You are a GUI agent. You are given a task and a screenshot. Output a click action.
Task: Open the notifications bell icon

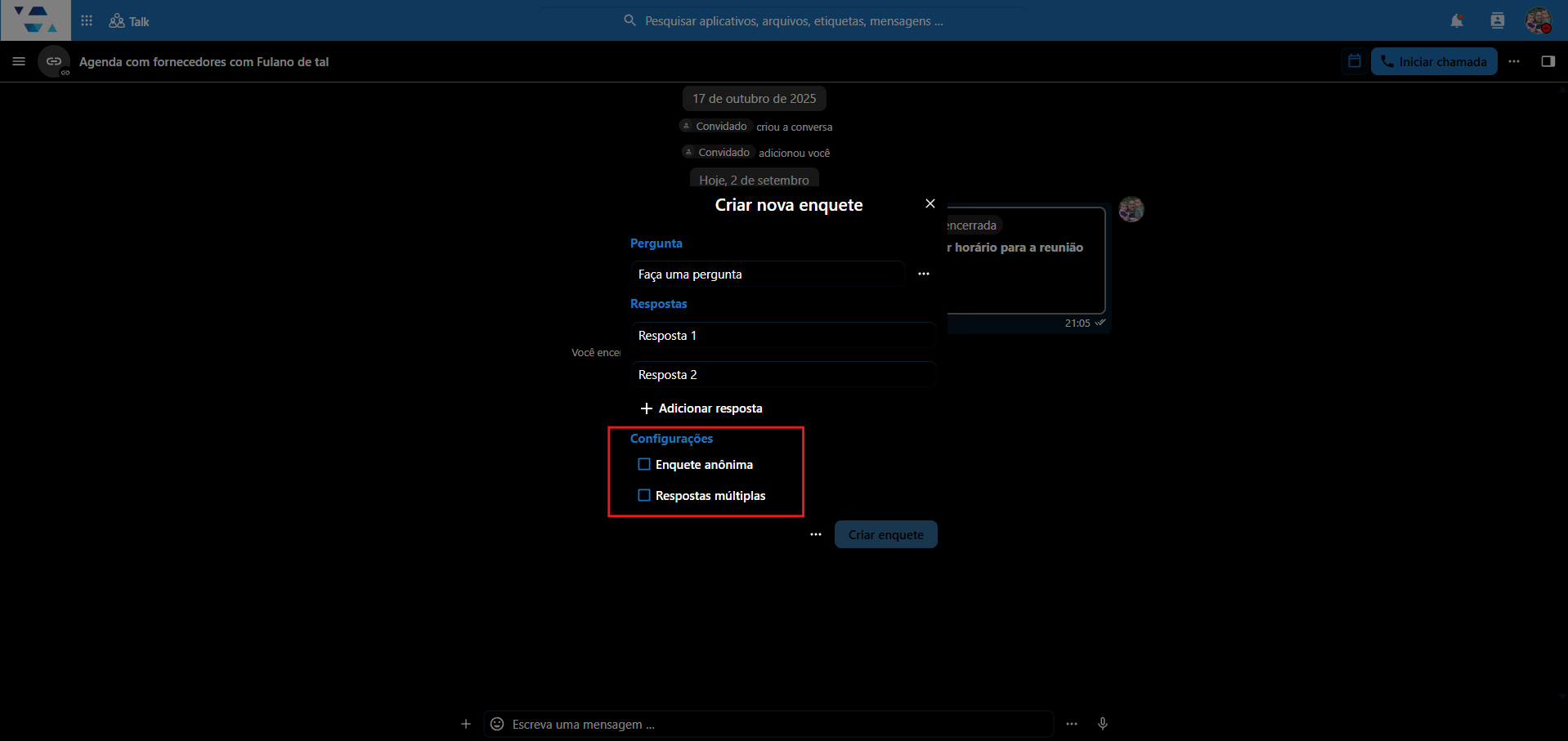[1457, 20]
